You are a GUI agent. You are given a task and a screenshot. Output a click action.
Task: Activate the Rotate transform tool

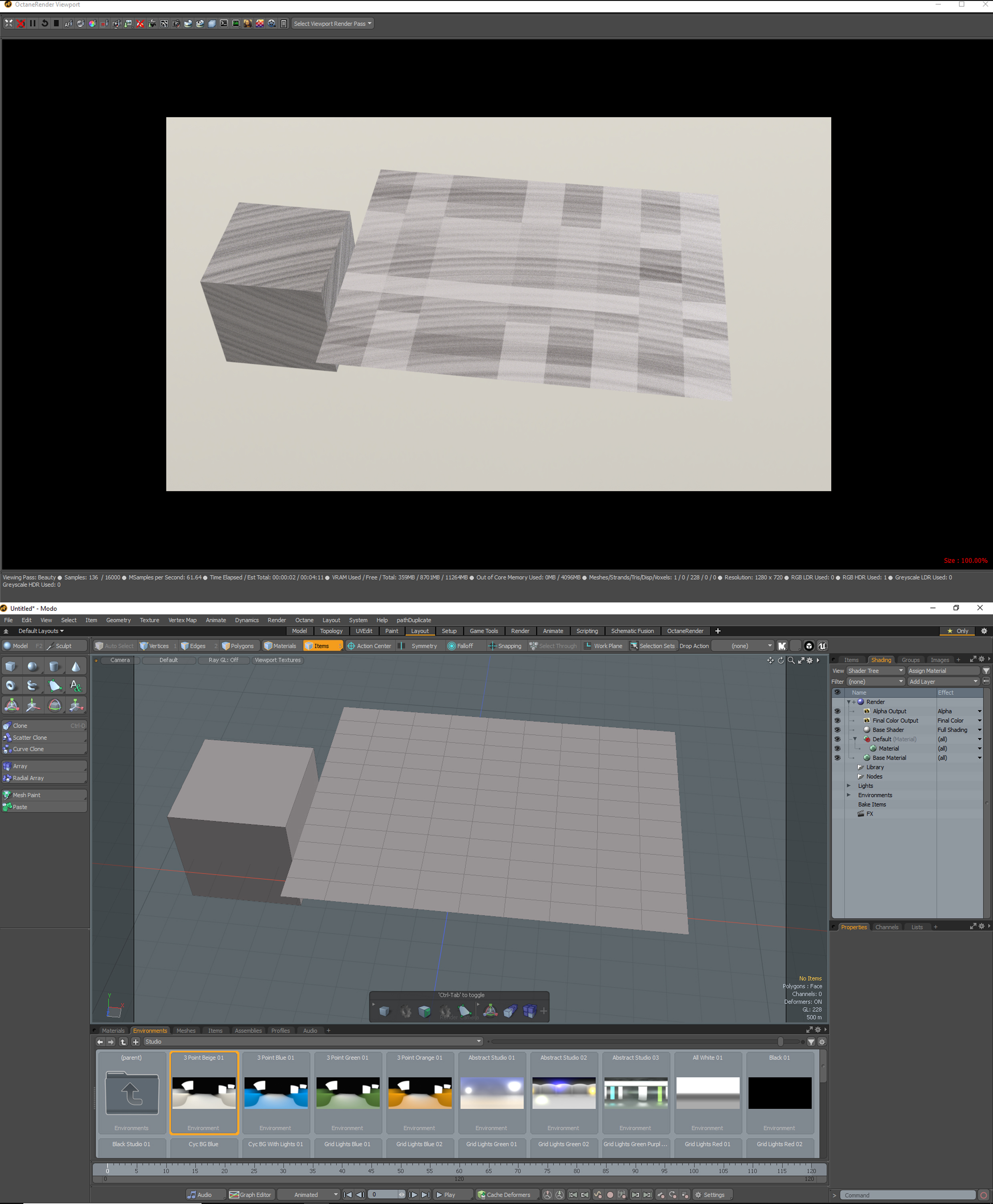[54, 705]
